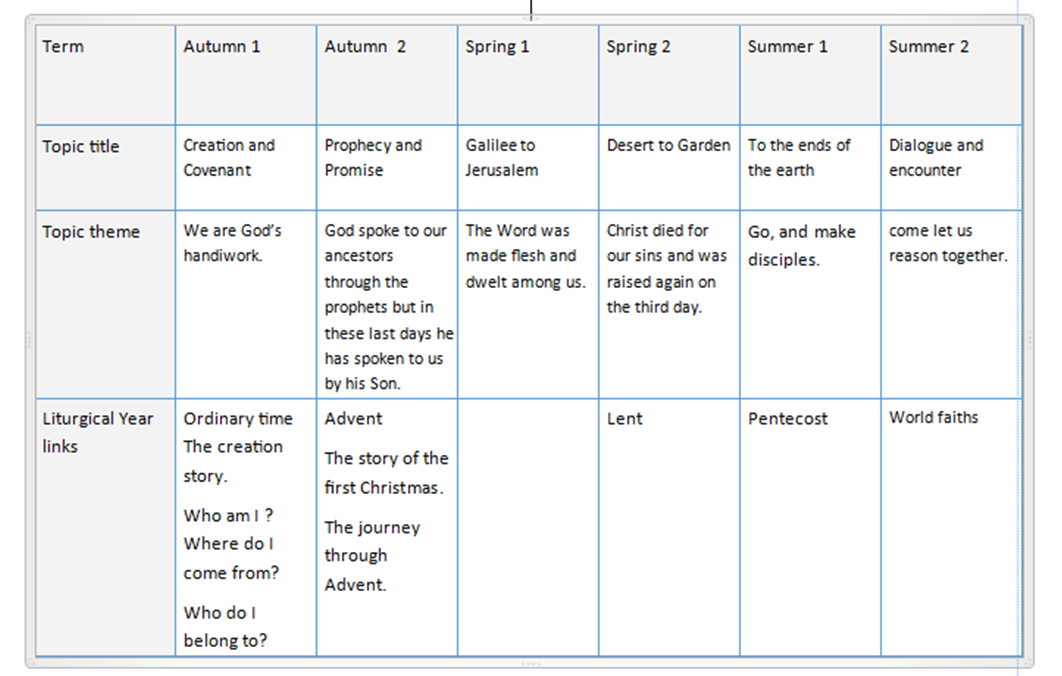
Task: Select the 'Spring 1' header cell
Action: click(528, 75)
